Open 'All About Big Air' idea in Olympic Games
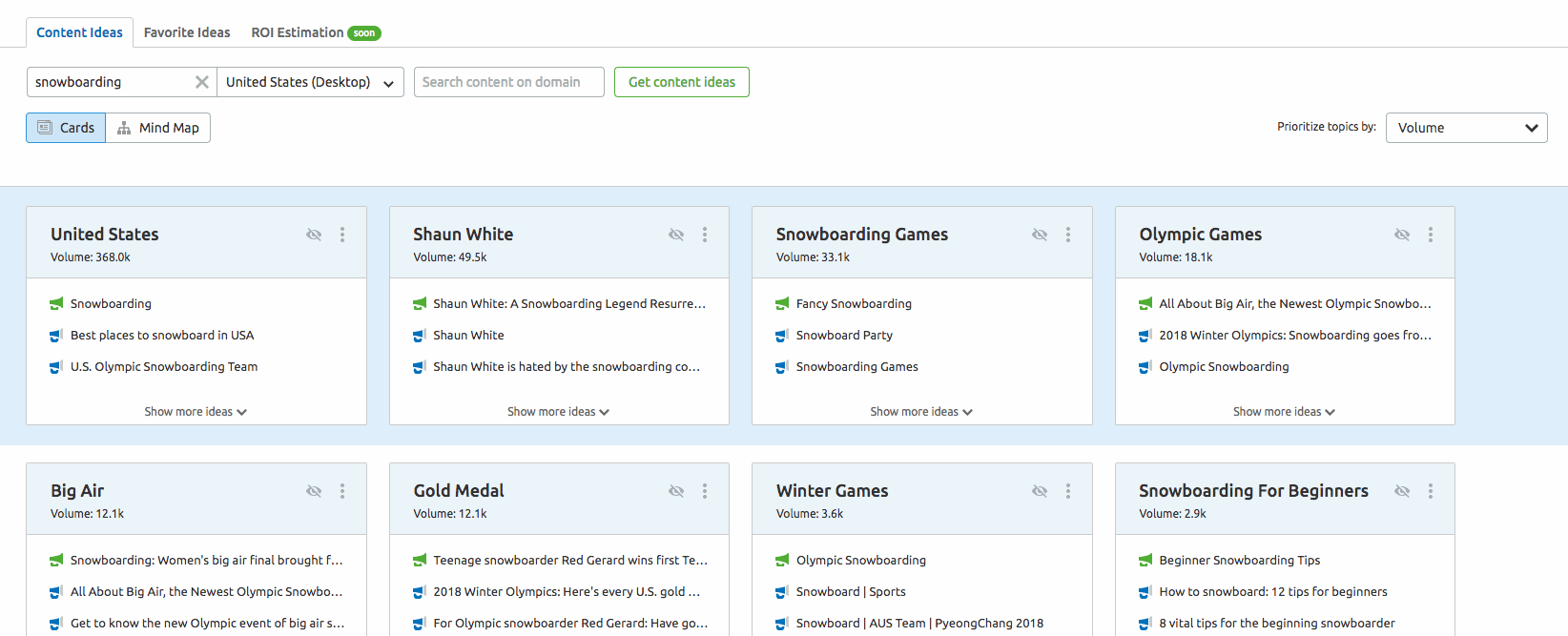This screenshot has width=1568, height=636. point(1295,304)
